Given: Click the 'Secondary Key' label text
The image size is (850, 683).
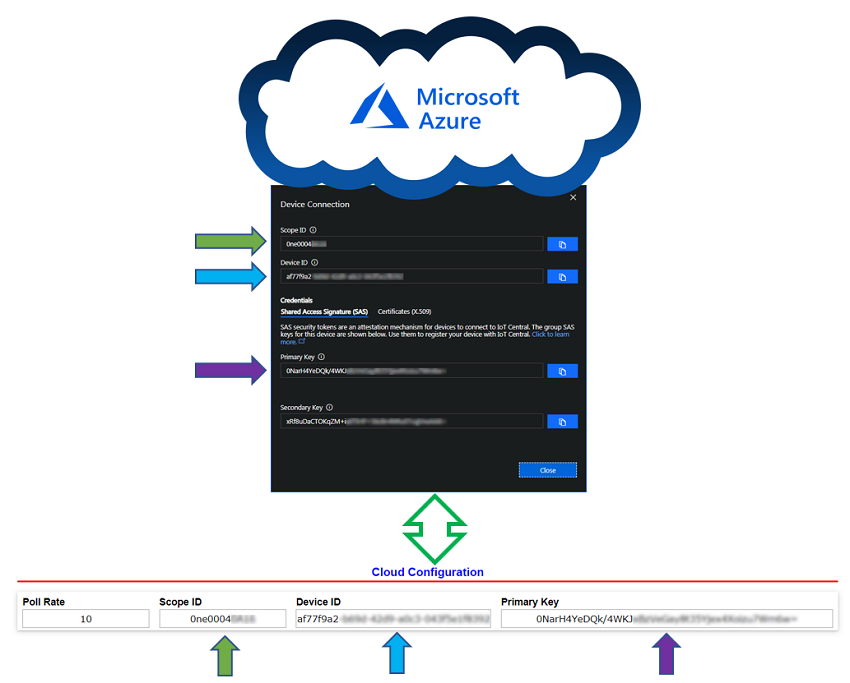Looking at the screenshot, I should pyautogui.click(x=301, y=408).
